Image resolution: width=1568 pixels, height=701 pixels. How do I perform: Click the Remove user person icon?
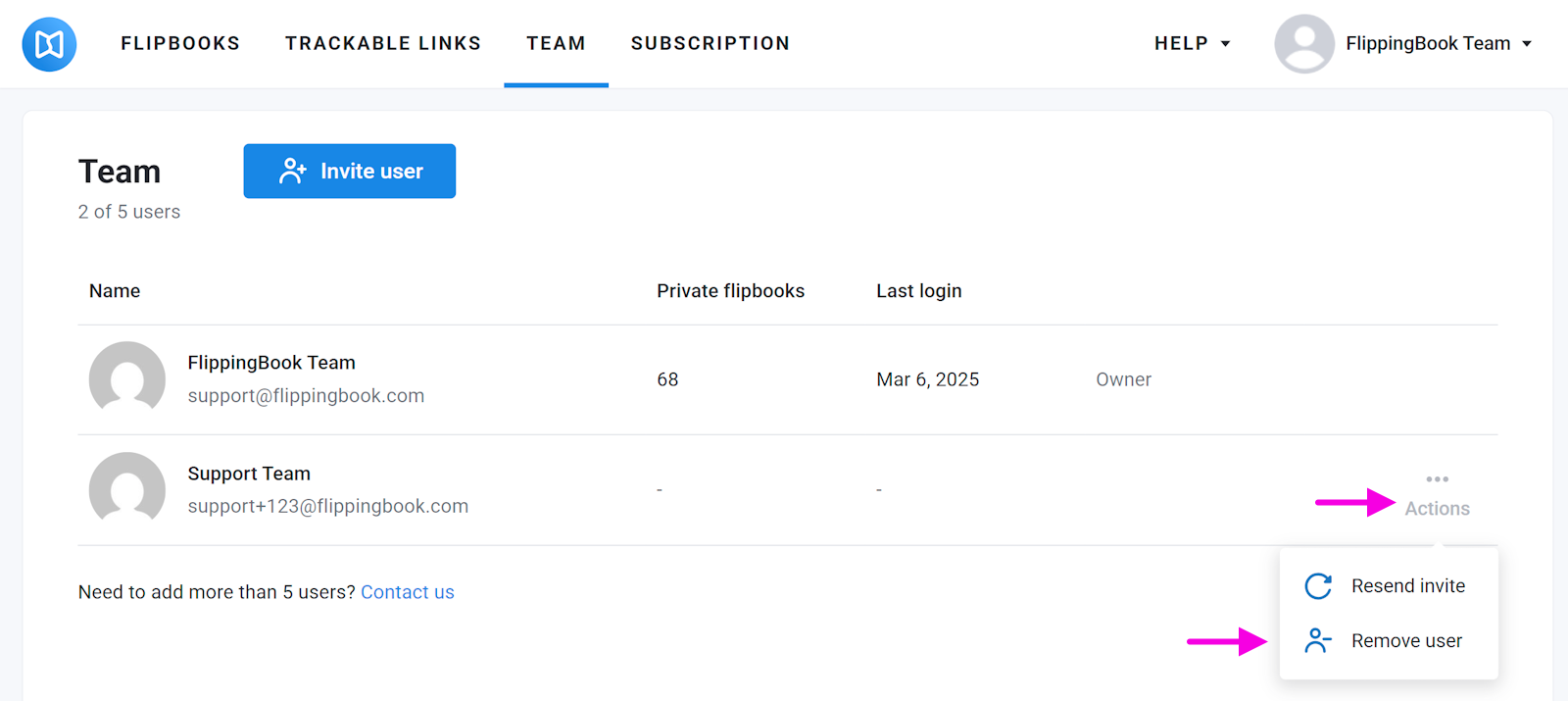1318,641
